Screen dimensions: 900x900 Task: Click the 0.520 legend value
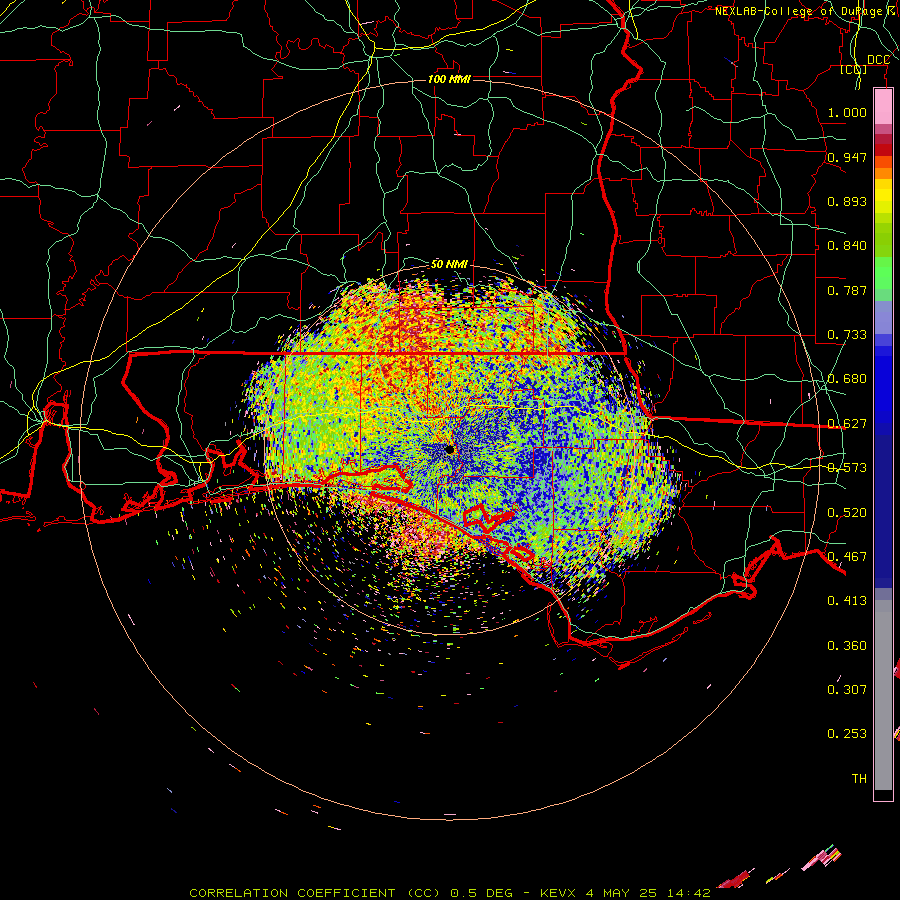pos(847,513)
